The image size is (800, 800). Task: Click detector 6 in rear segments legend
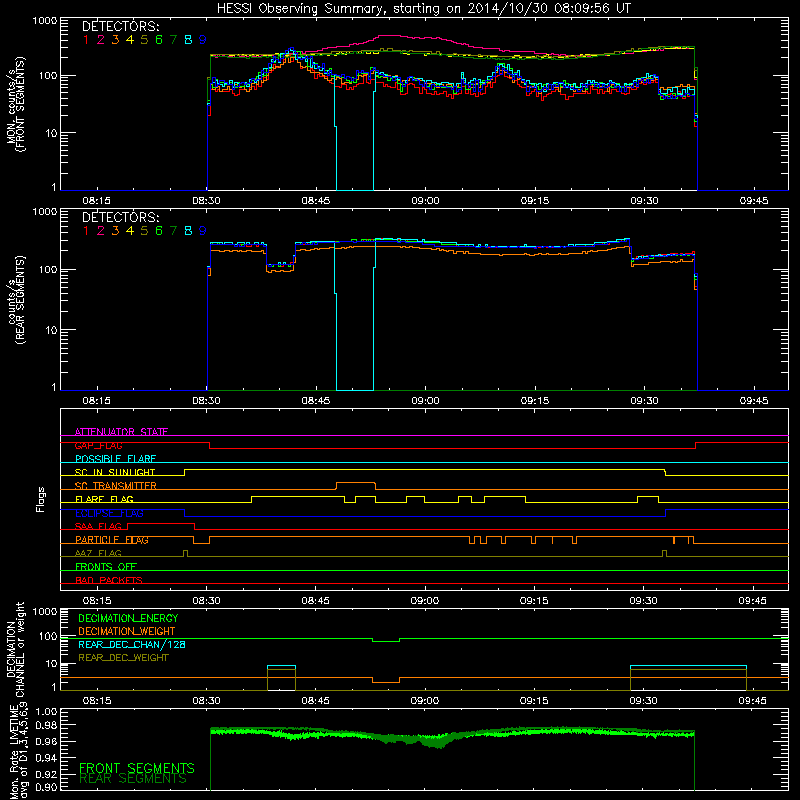coord(159,231)
